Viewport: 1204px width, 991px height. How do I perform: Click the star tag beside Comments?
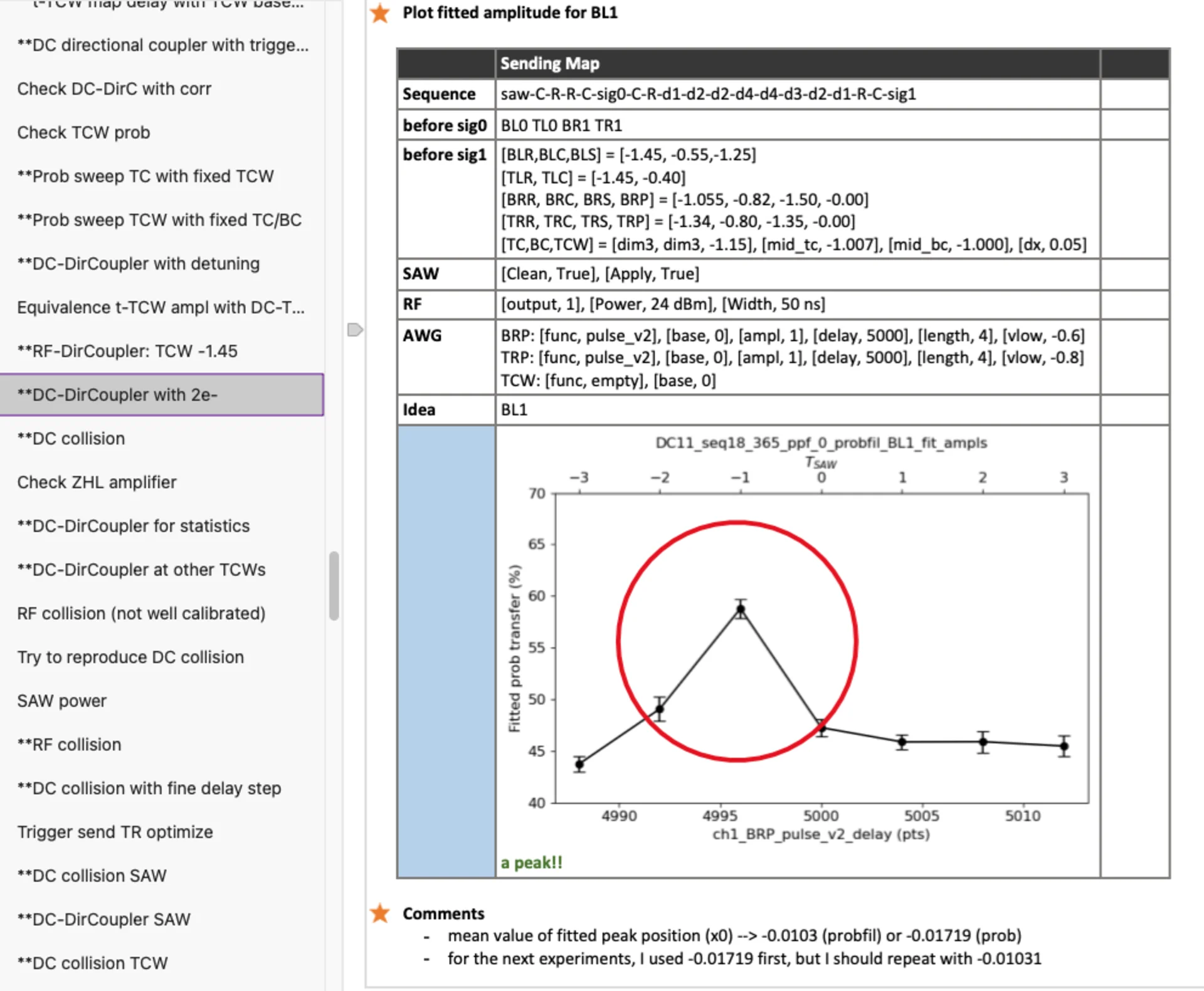379,913
